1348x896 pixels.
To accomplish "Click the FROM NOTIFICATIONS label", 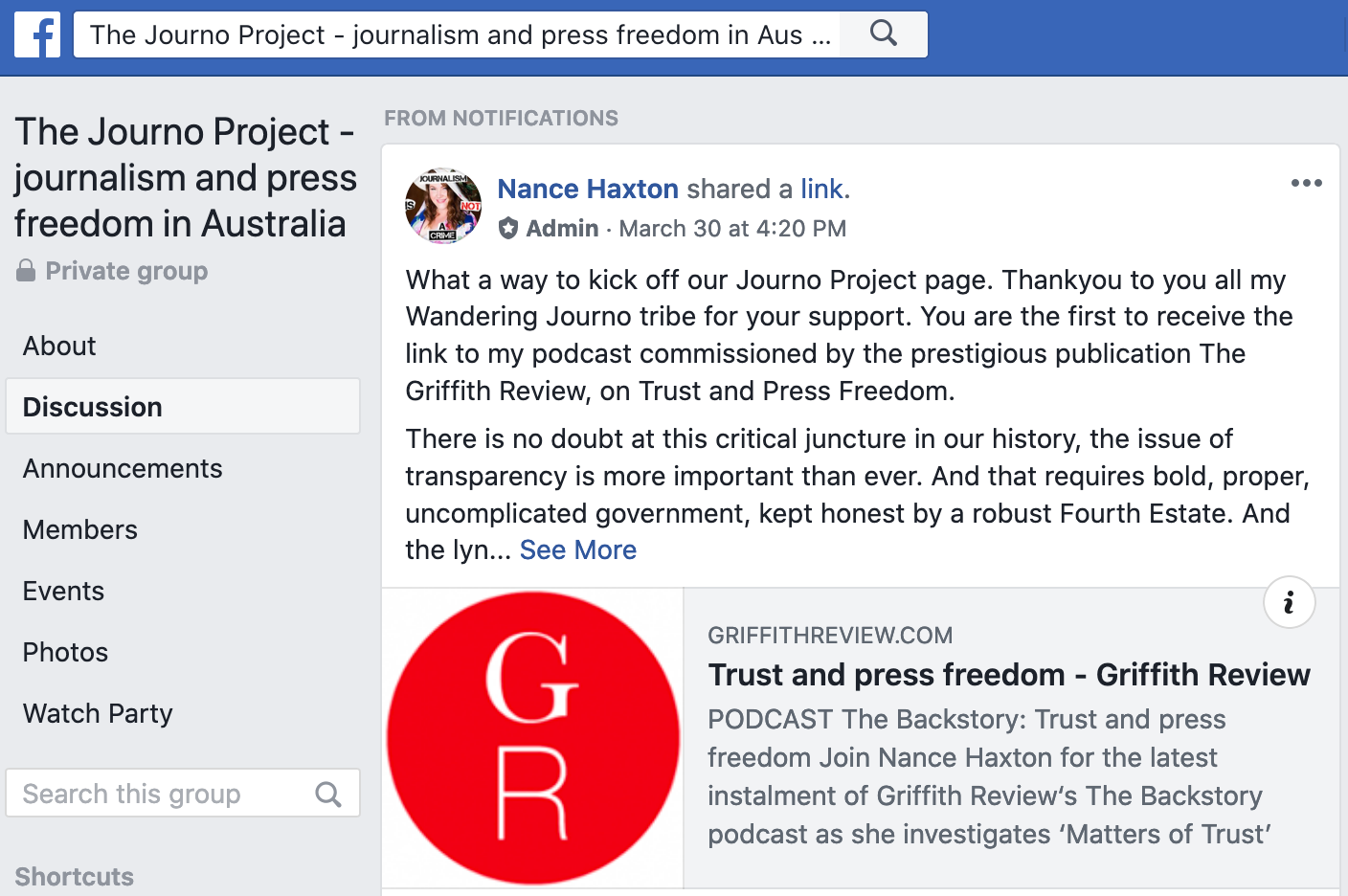I will coord(501,118).
